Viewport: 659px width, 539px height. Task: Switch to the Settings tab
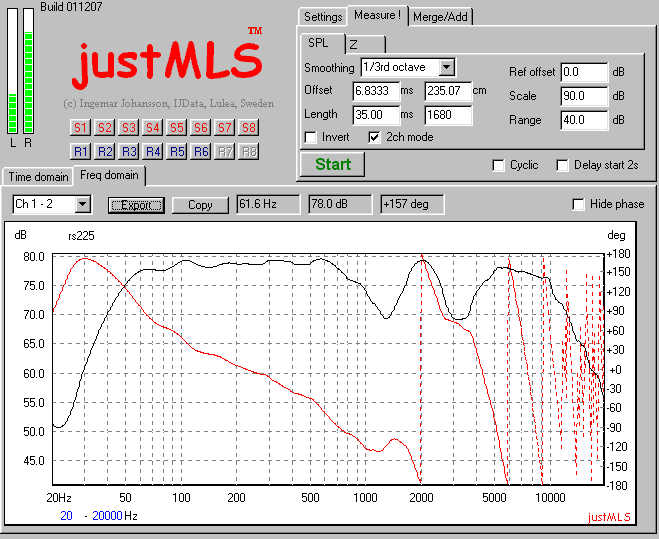pyautogui.click(x=323, y=17)
